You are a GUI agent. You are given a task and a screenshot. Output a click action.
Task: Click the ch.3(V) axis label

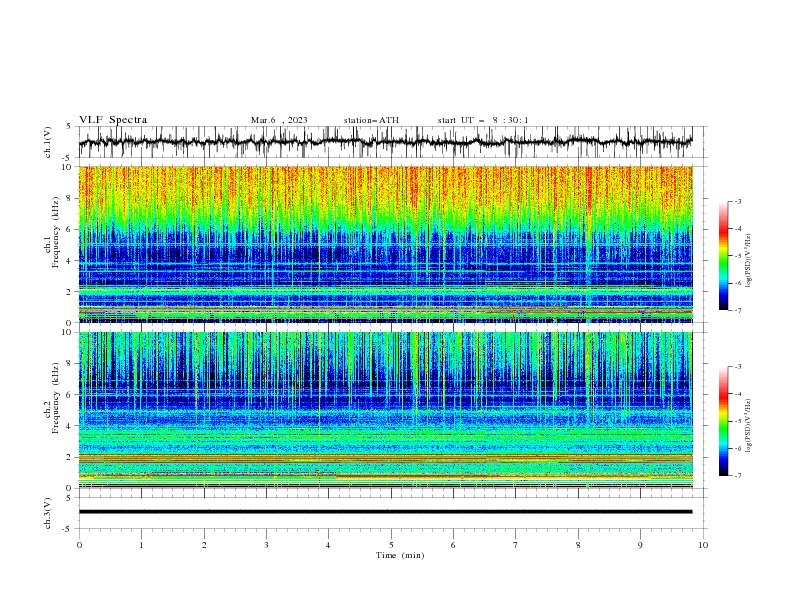pos(48,513)
